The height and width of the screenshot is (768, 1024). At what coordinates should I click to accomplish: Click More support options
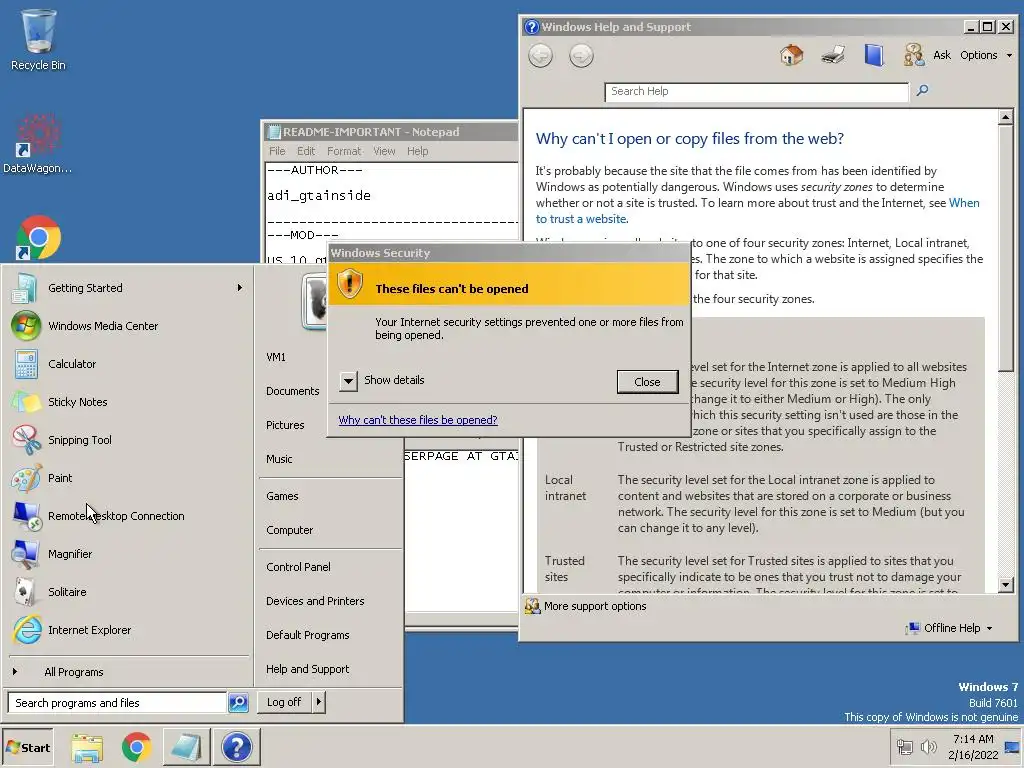click(x=586, y=606)
